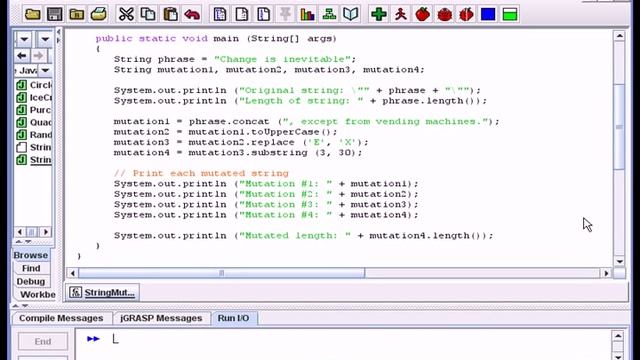Click the "Mutated length: " println line
This screenshot has height=360, width=640.
[304, 236]
